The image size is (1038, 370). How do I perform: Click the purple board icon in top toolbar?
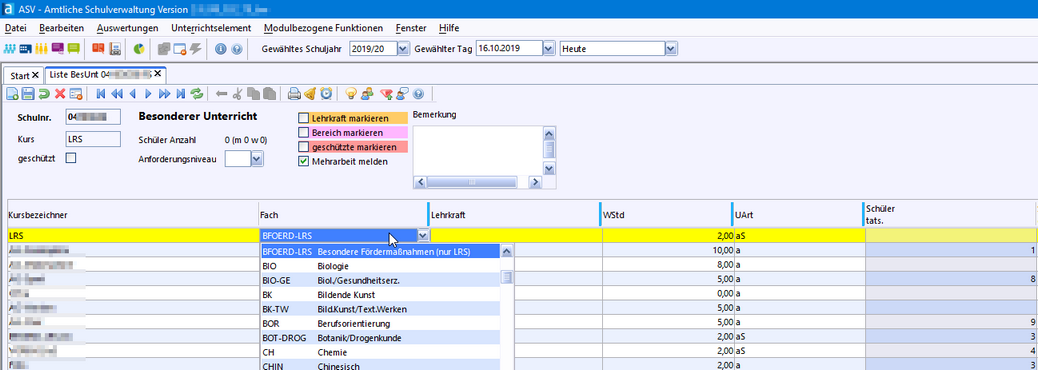tap(58, 49)
